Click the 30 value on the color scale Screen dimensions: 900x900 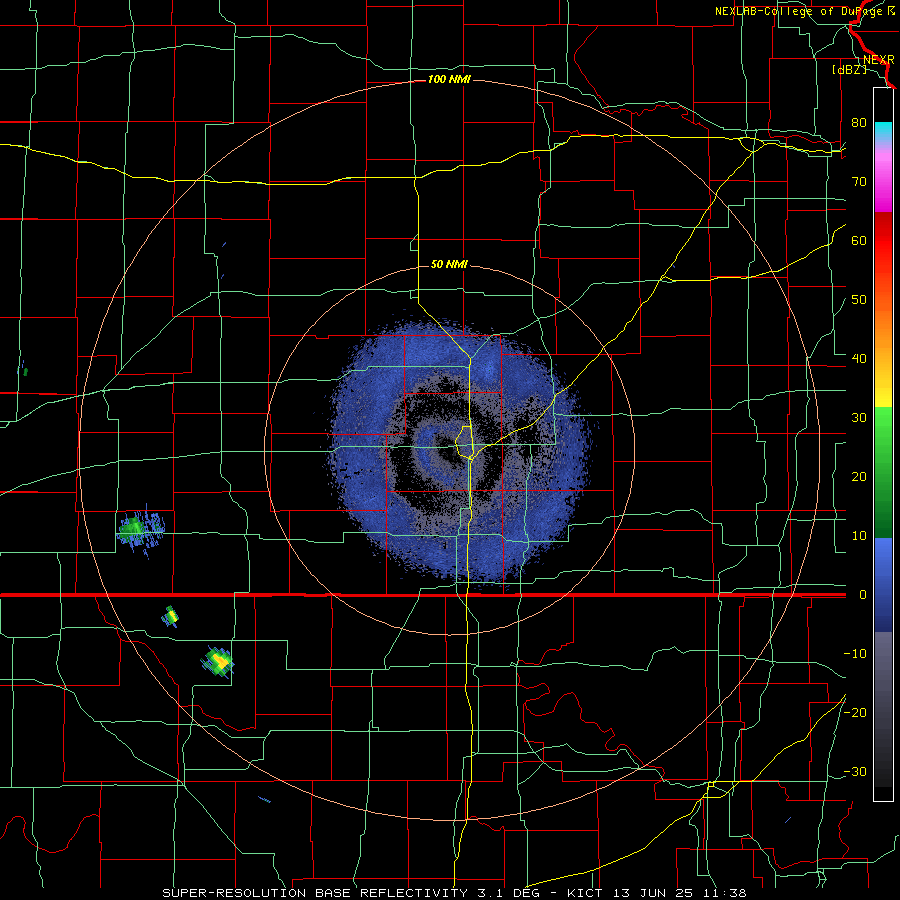(859, 417)
